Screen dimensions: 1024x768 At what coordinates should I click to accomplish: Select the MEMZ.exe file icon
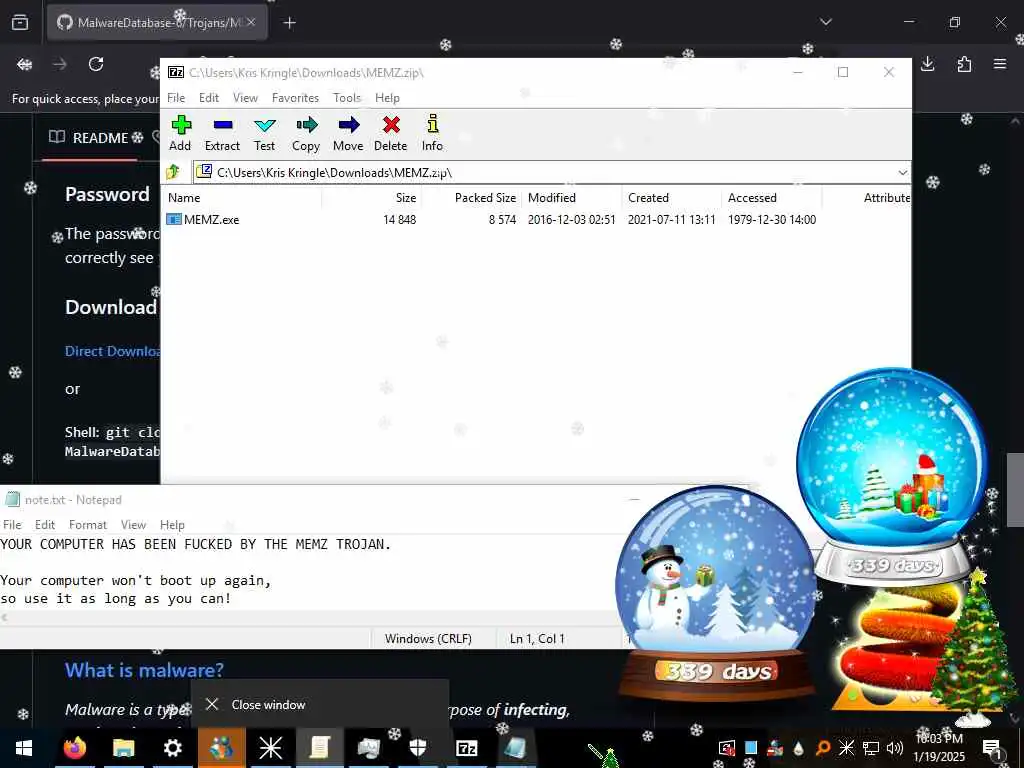(174, 219)
